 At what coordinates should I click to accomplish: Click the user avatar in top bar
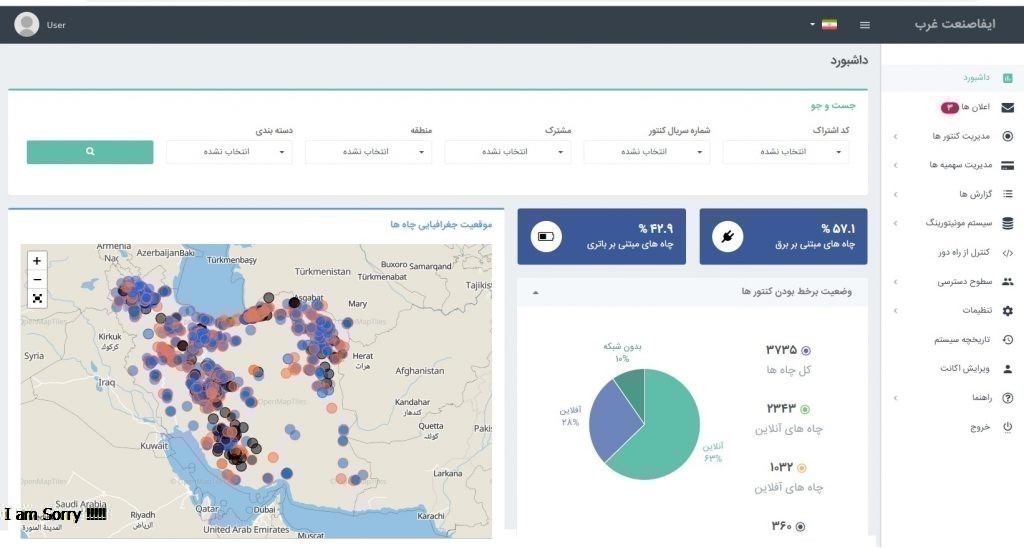tap(27, 25)
